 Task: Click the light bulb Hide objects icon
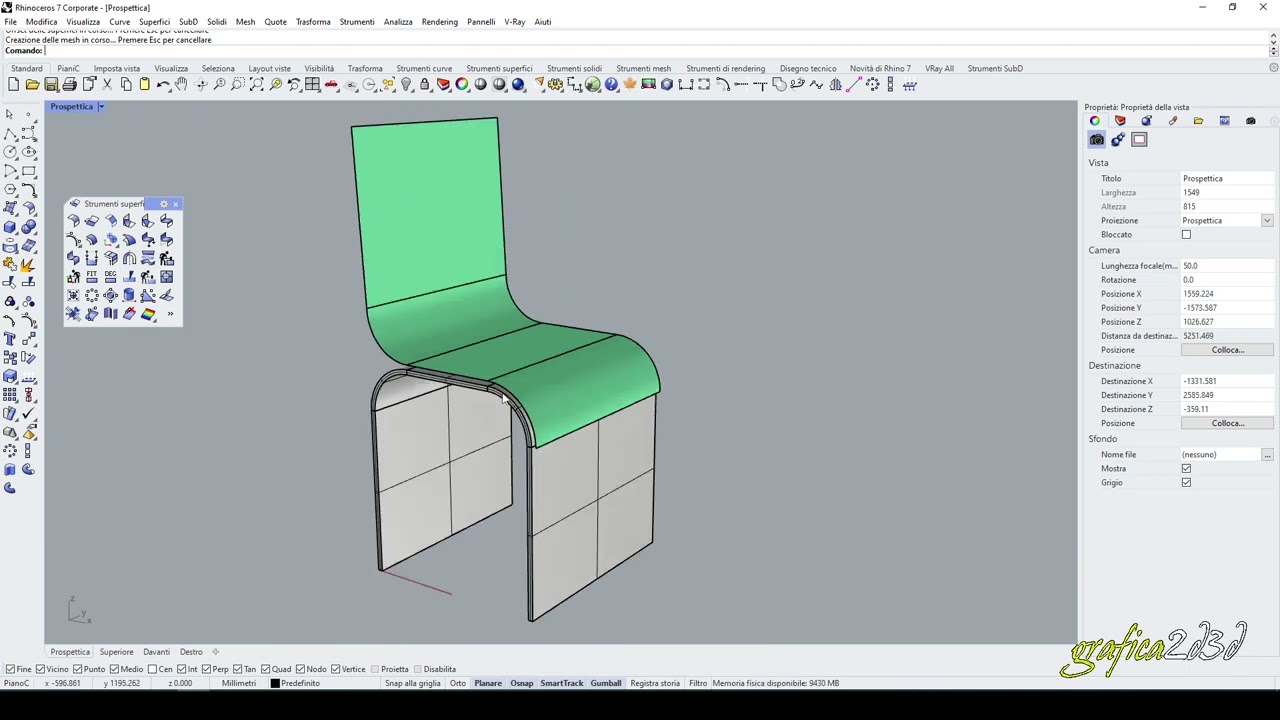pos(406,85)
